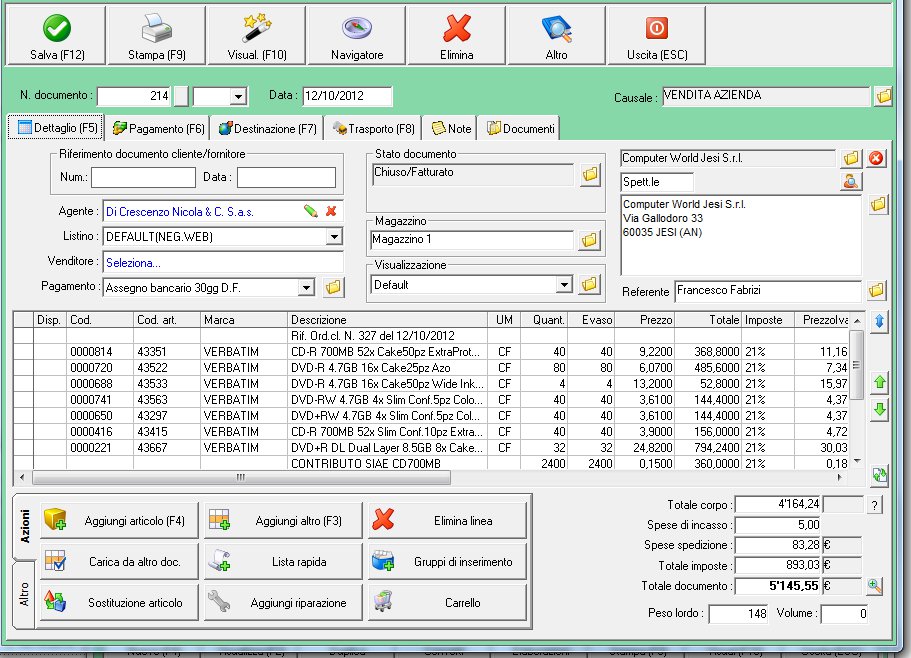Viewport: 911px width, 658px height.
Task: Clear agent with red X icon
Action: pyautogui.click(x=331, y=211)
